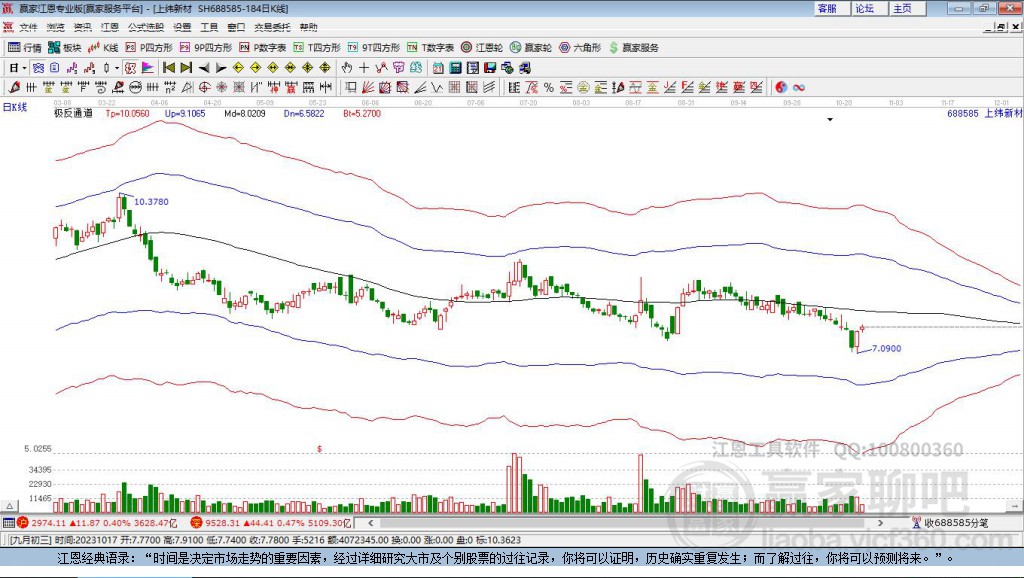
Task: Click the 客服 customer service button
Action: coord(831,8)
